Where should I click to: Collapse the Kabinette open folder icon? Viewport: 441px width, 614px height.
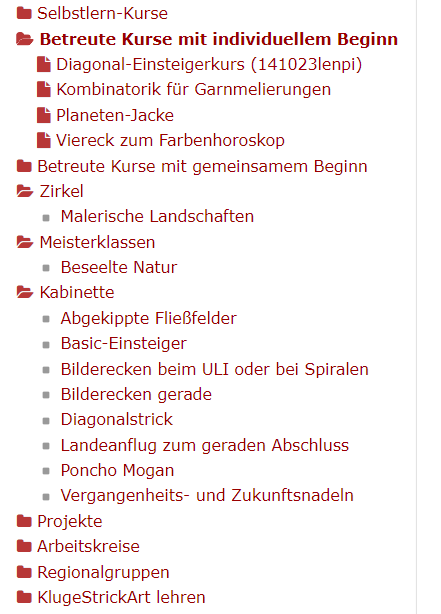(x=25, y=292)
